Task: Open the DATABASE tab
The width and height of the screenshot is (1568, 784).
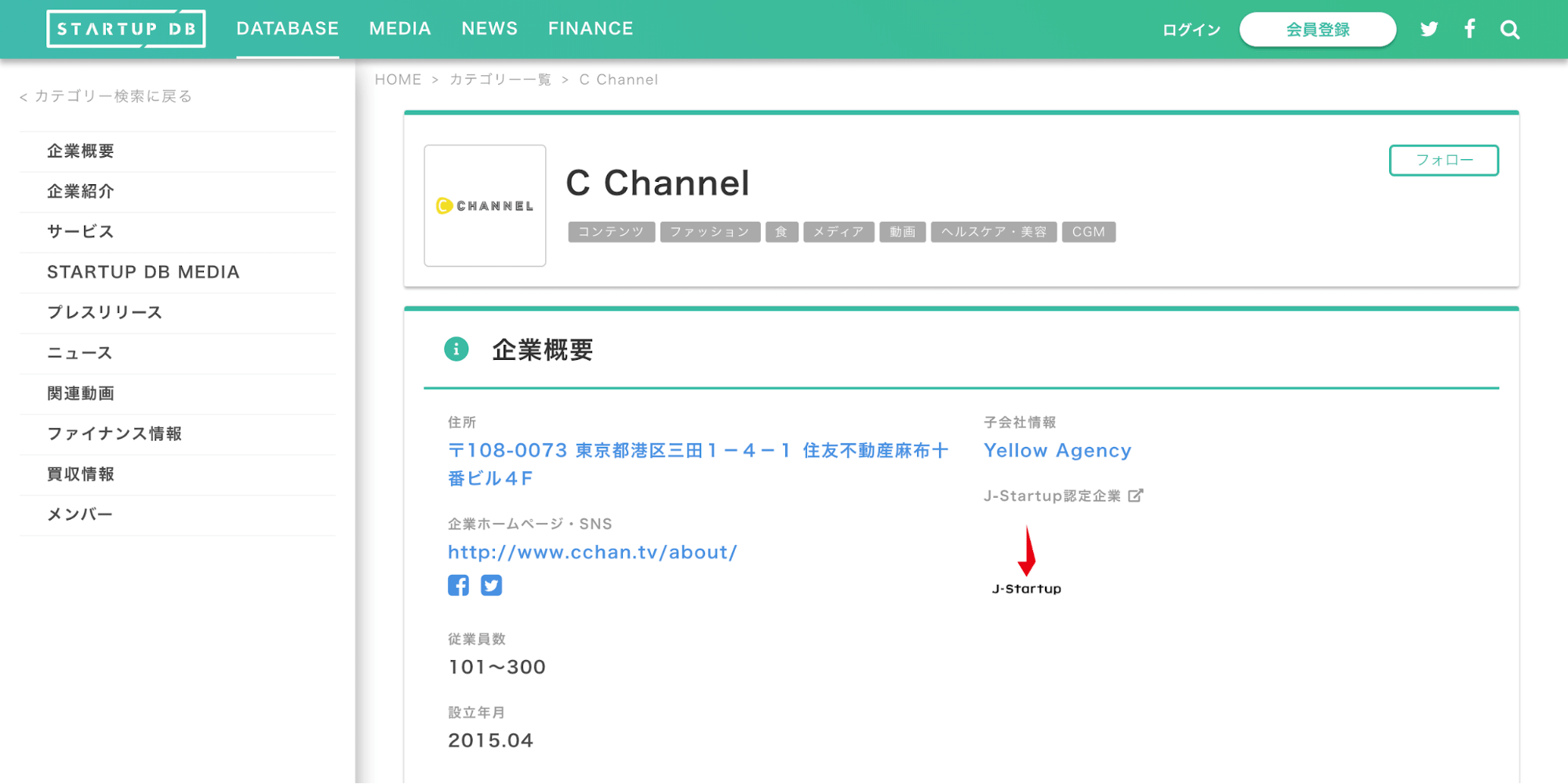Action: (x=288, y=29)
